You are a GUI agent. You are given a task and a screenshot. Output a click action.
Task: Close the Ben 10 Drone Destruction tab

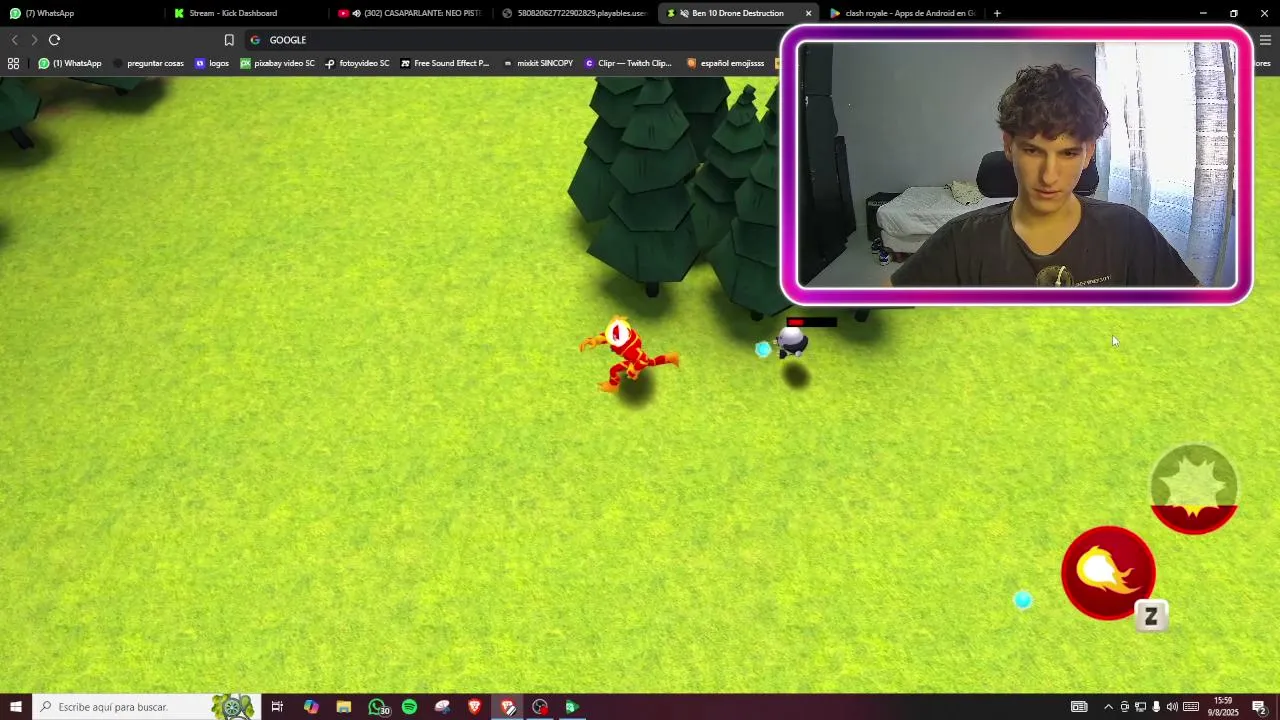click(808, 13)
